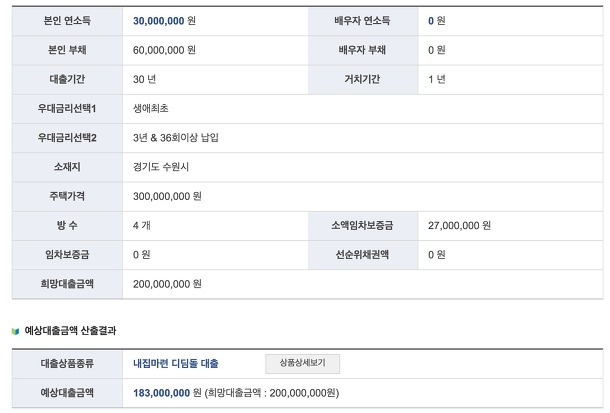Click the 상품상세보기 button
Viewport: 610px width, 413px height.
pyautogui.click(x=302, y=363)
